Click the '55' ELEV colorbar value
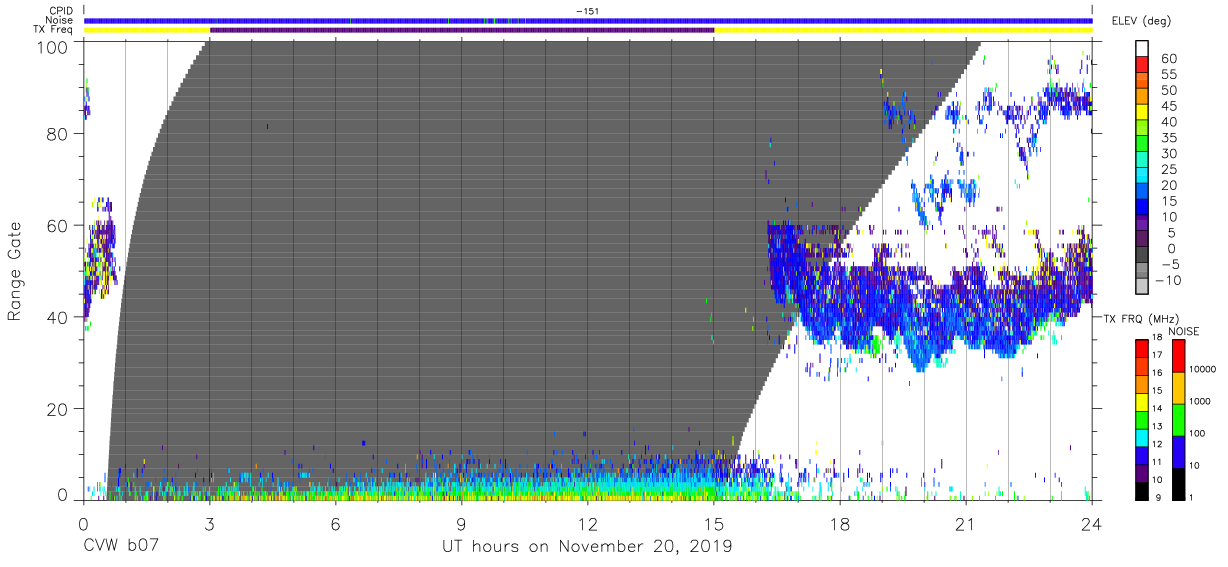1228x567 pixels. (1168, 75)
